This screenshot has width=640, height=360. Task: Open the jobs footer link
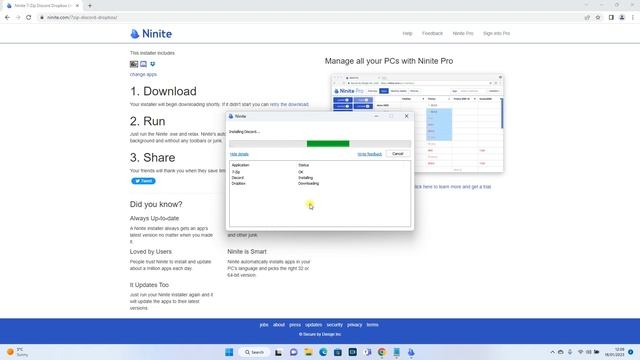264,325
